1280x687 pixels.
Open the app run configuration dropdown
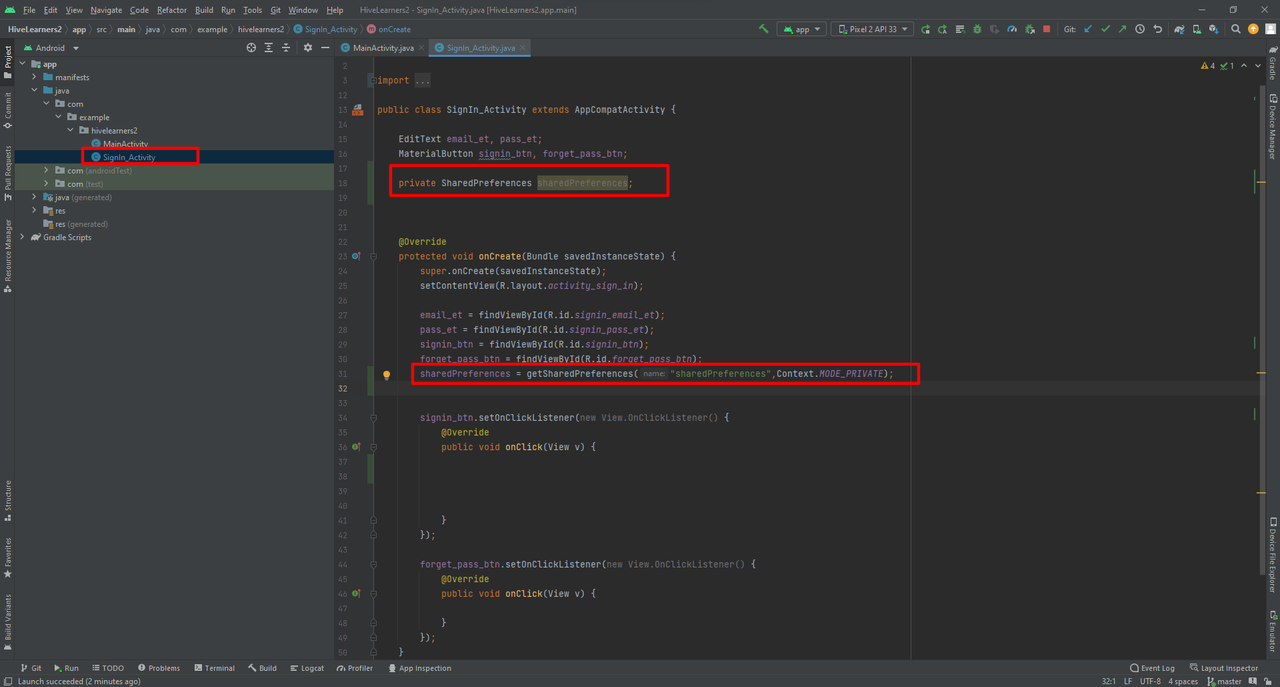pos(801,29)
